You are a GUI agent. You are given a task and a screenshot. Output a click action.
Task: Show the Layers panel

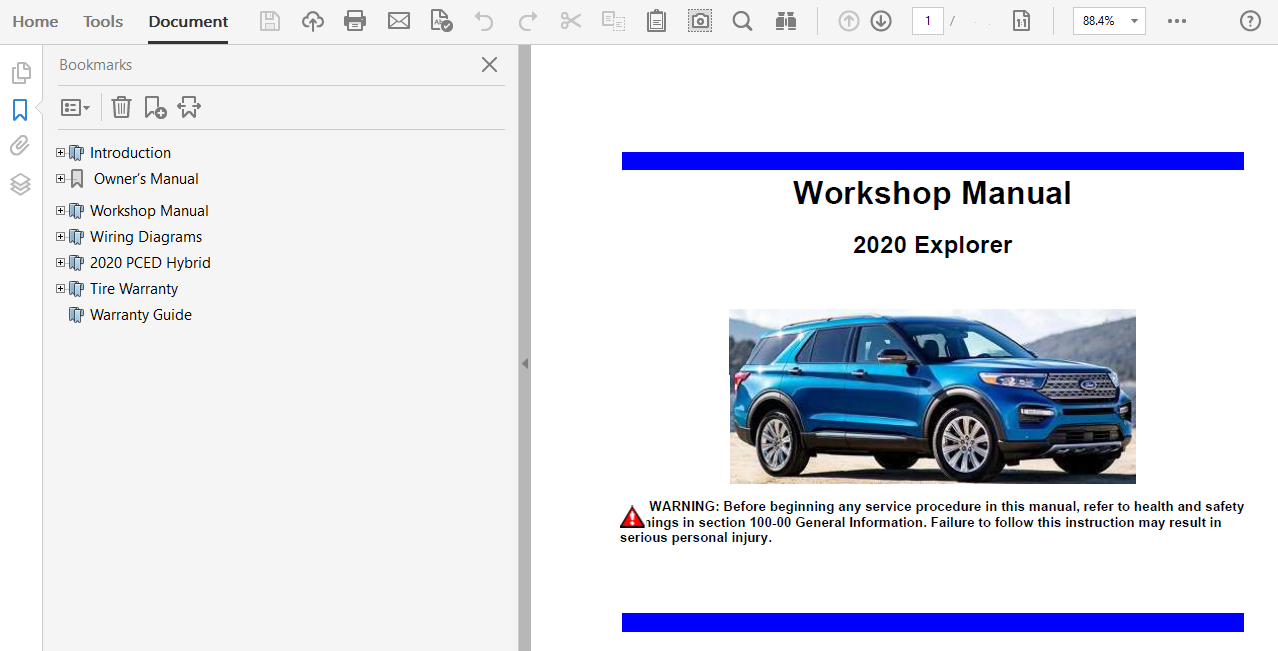(20, 184)
